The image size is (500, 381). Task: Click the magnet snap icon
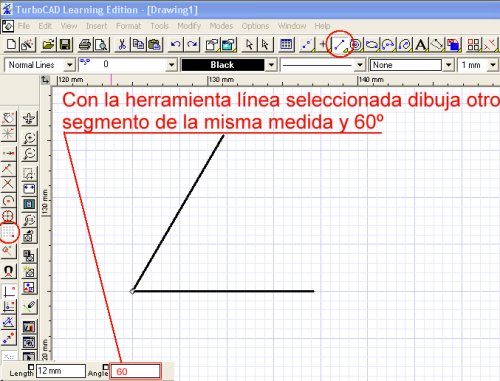9,271
